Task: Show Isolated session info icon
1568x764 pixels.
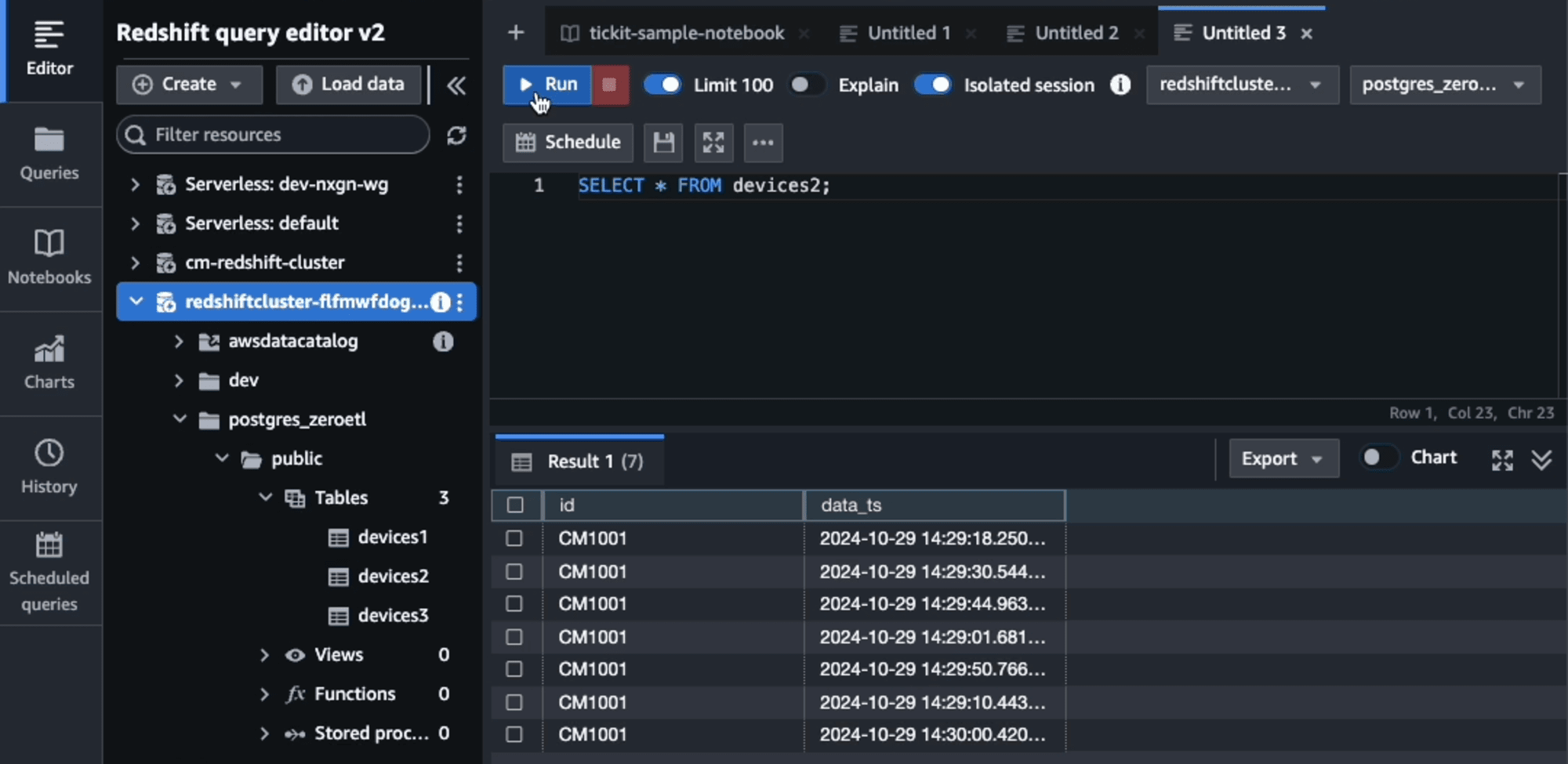Action: (x=1120, y=85)
